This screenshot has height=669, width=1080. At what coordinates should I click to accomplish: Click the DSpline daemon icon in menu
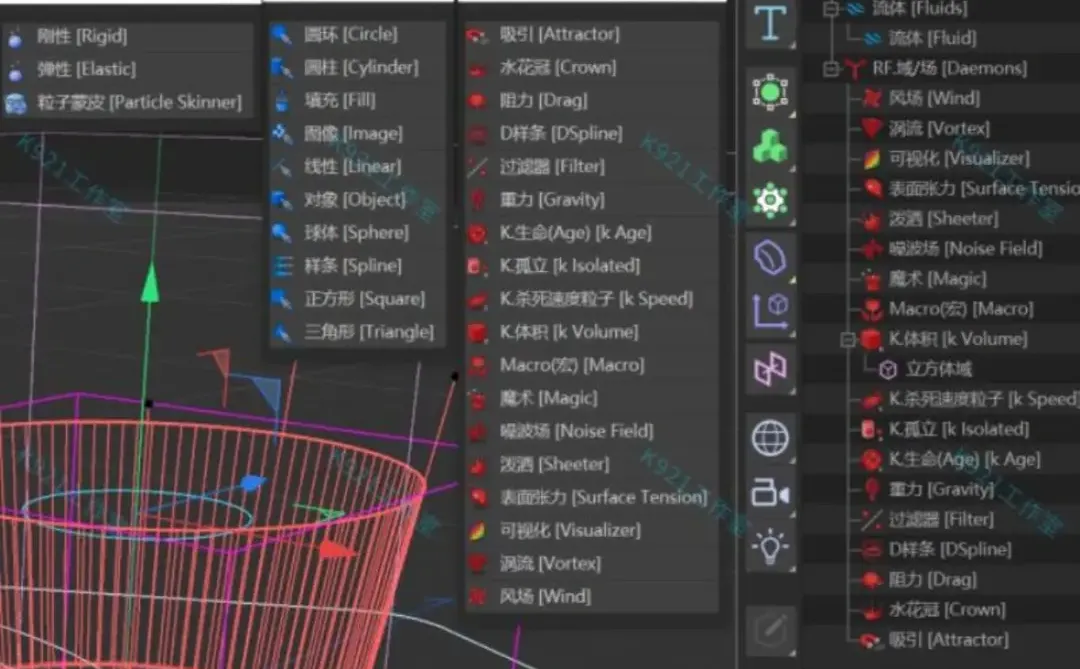[477, 134]
